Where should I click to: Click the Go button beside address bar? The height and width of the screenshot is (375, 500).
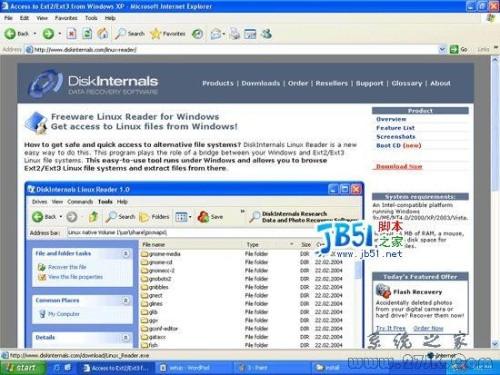point(459,49)
